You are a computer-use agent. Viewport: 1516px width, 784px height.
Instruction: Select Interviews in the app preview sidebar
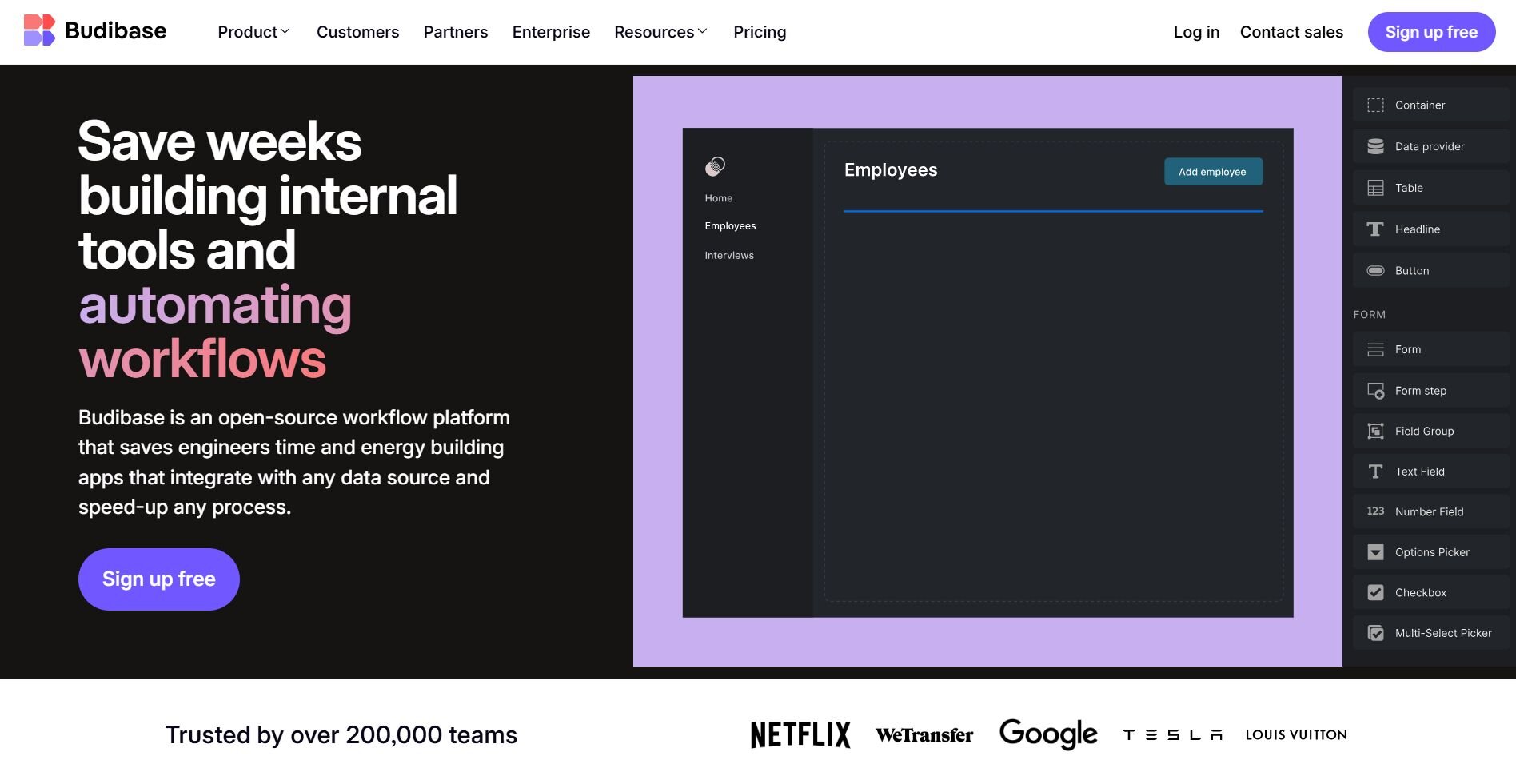(x=729, y=256)
